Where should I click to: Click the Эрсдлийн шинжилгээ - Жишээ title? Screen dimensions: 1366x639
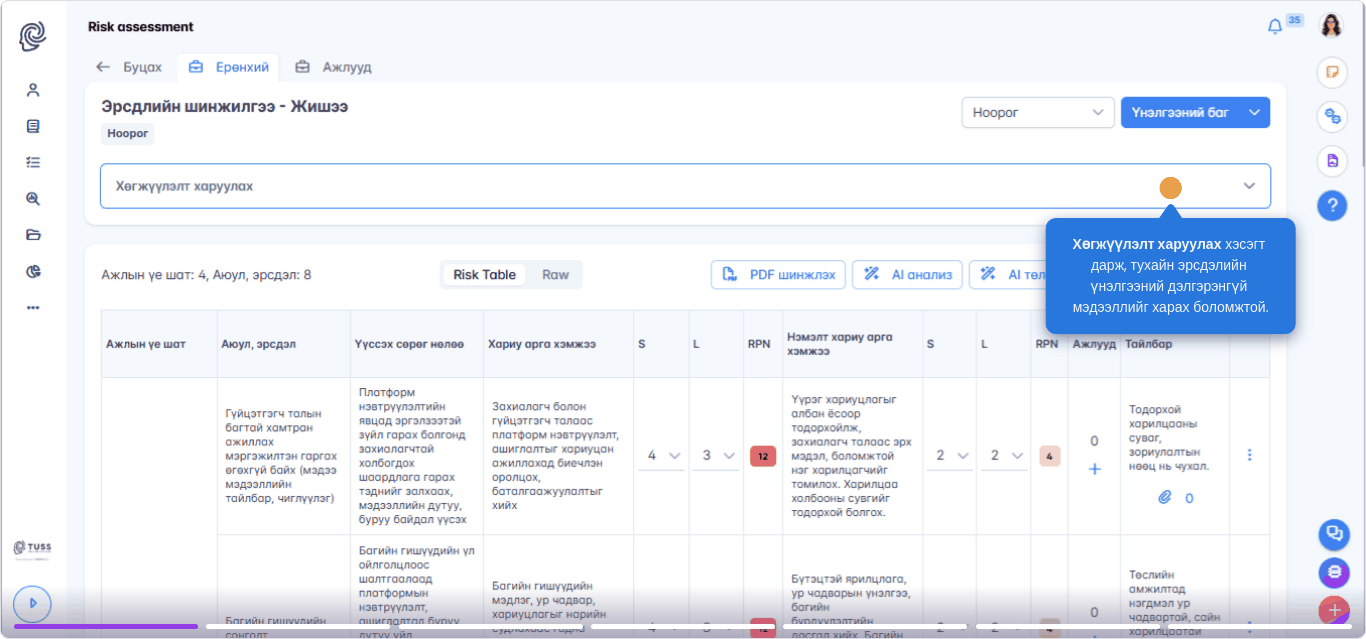[x=224, y=106]
